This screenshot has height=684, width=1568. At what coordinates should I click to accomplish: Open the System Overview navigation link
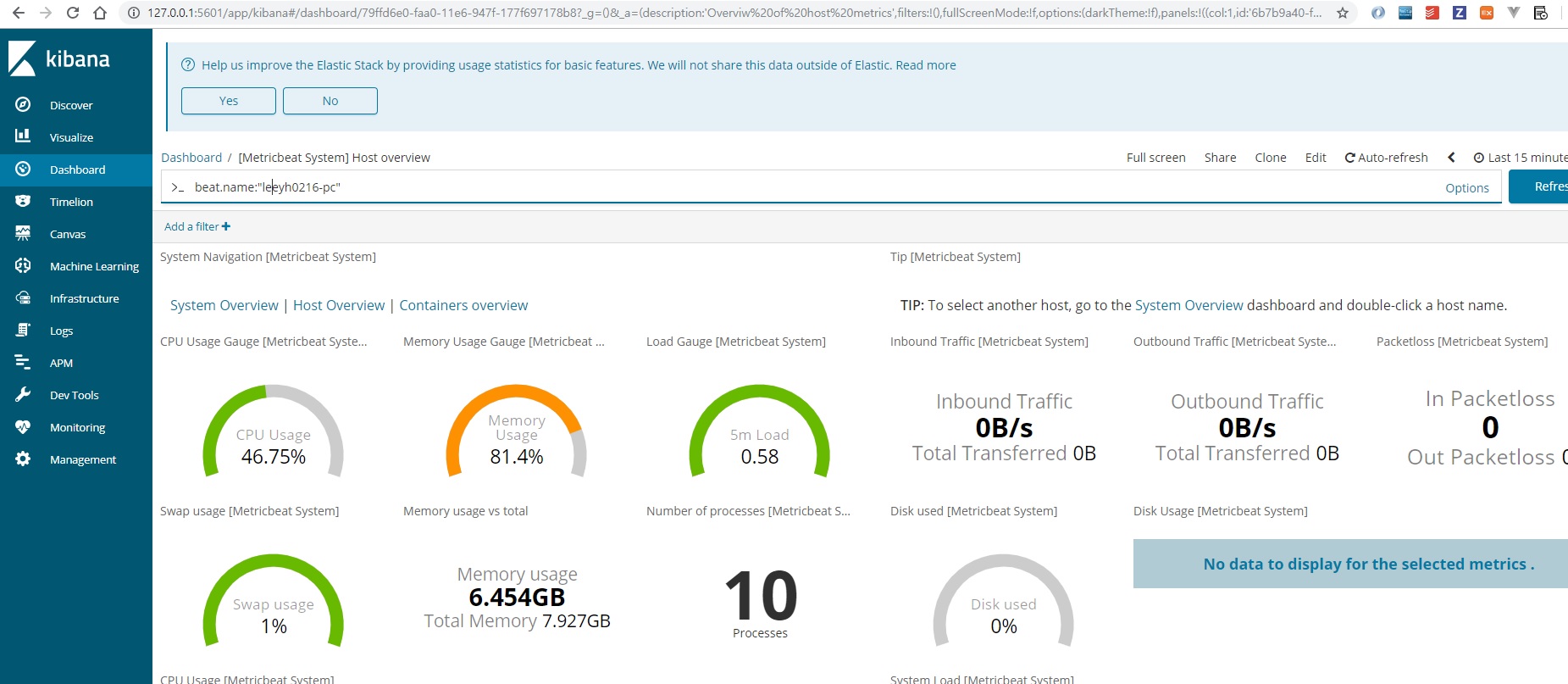pos(224,305)
